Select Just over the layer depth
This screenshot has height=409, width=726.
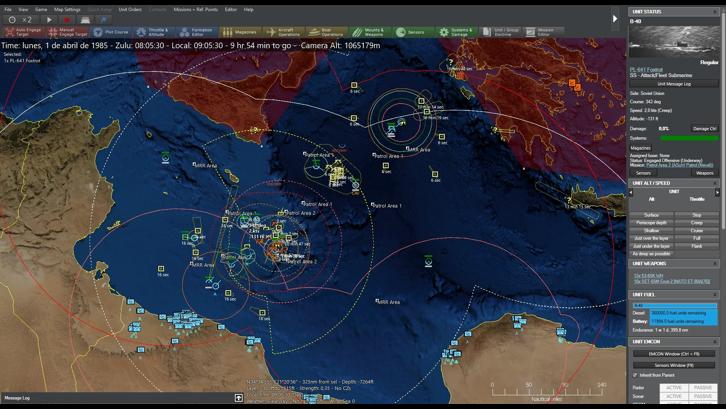coord(651,238)
